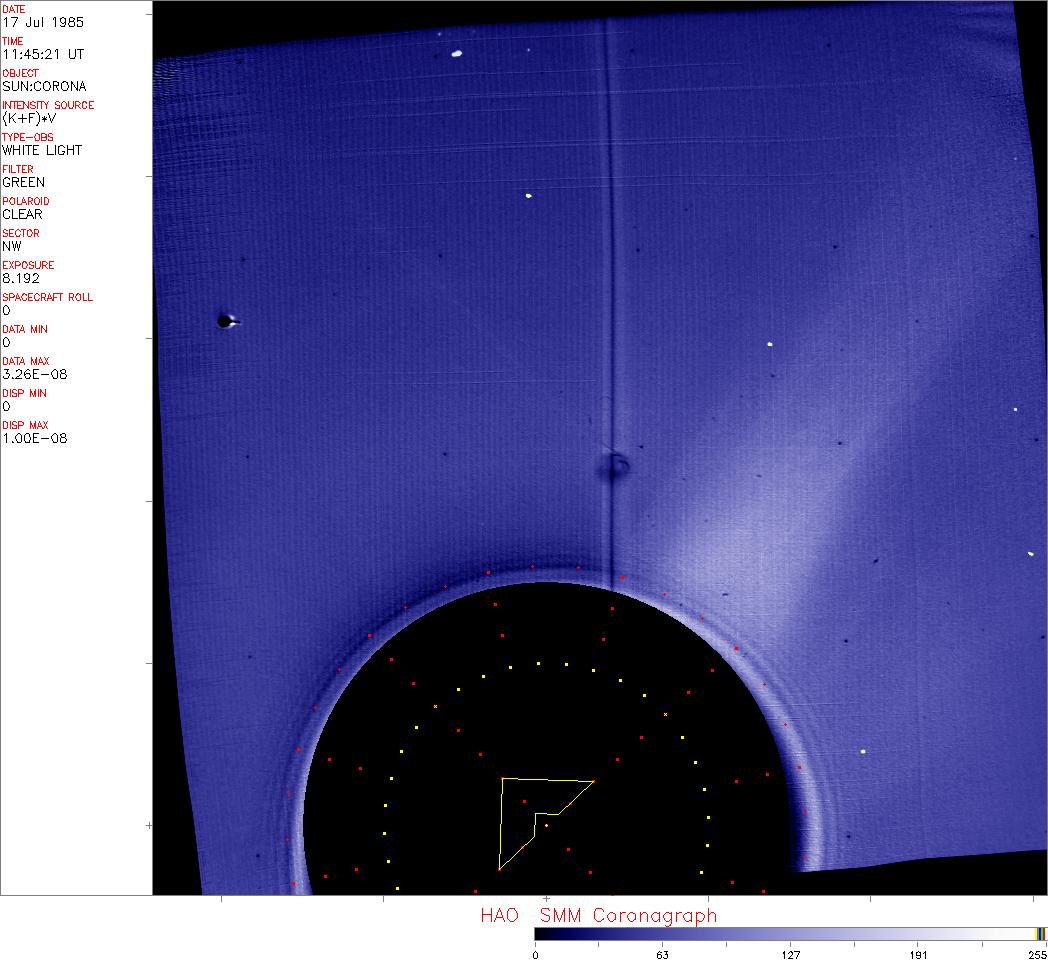The height and width of the screenshot is (960, 1048).
Task: Click the color bar near the 127 mark
Action: 790,933
